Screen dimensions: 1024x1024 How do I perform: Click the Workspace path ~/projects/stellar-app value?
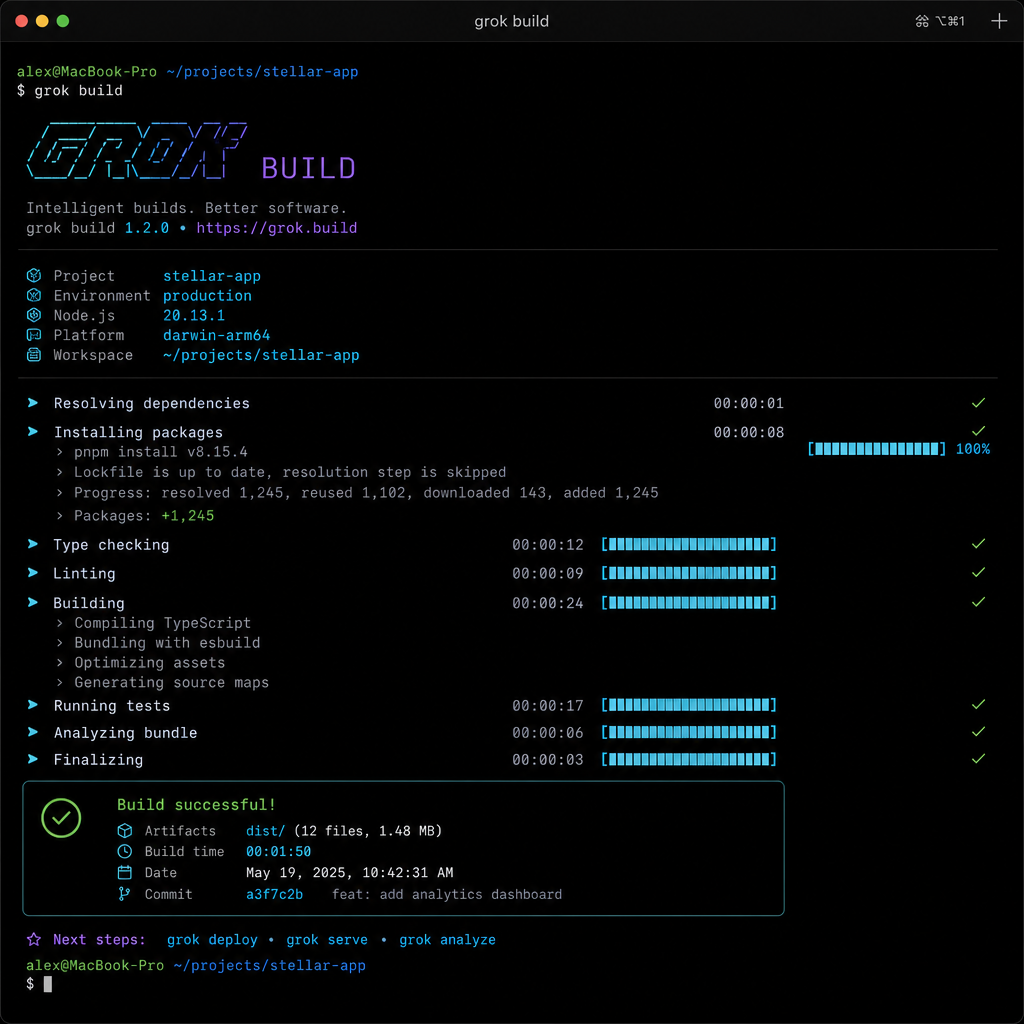click(x=261, y=355)
